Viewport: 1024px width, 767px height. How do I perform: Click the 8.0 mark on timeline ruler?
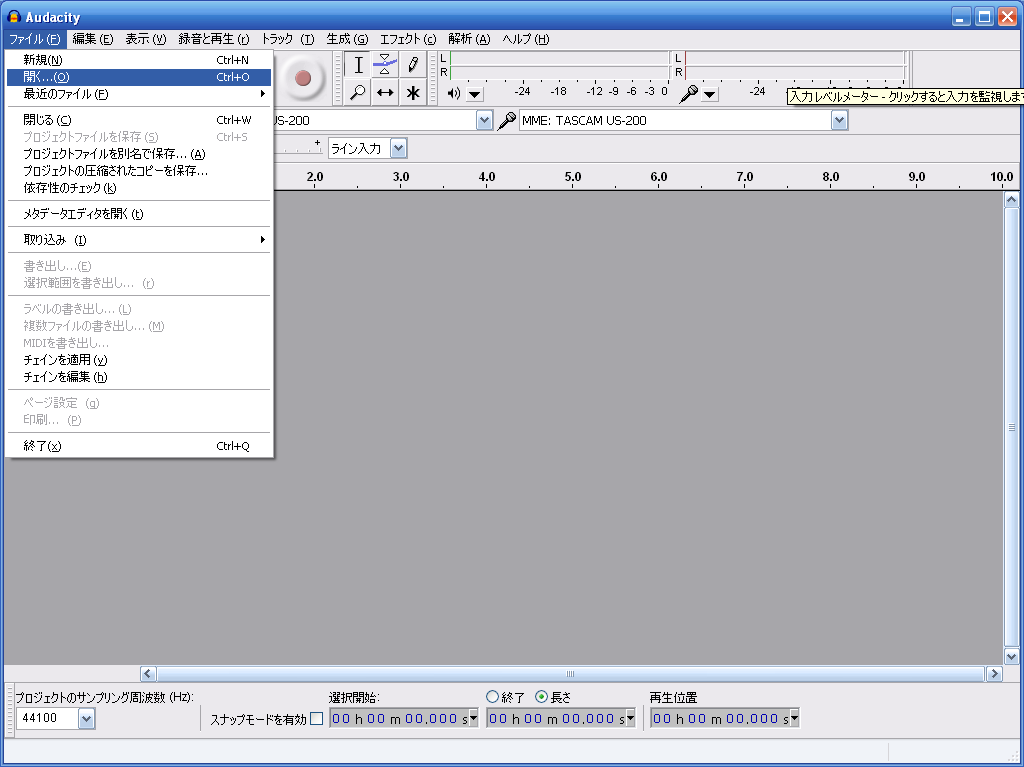(x=831, y=177)
